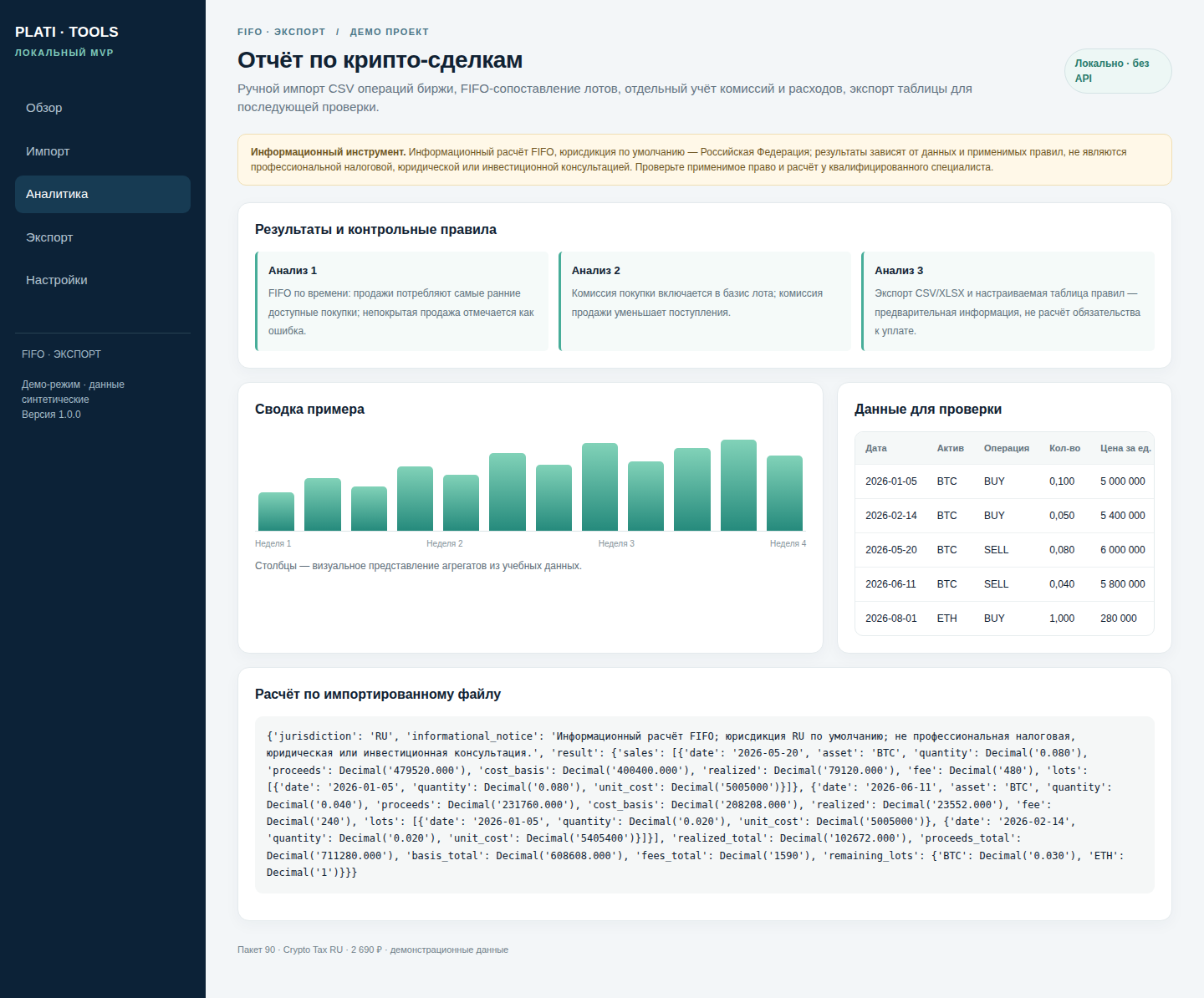The image size is (1204, 998).
Task: Click the price value 280 000
Action: (1119, 619)
